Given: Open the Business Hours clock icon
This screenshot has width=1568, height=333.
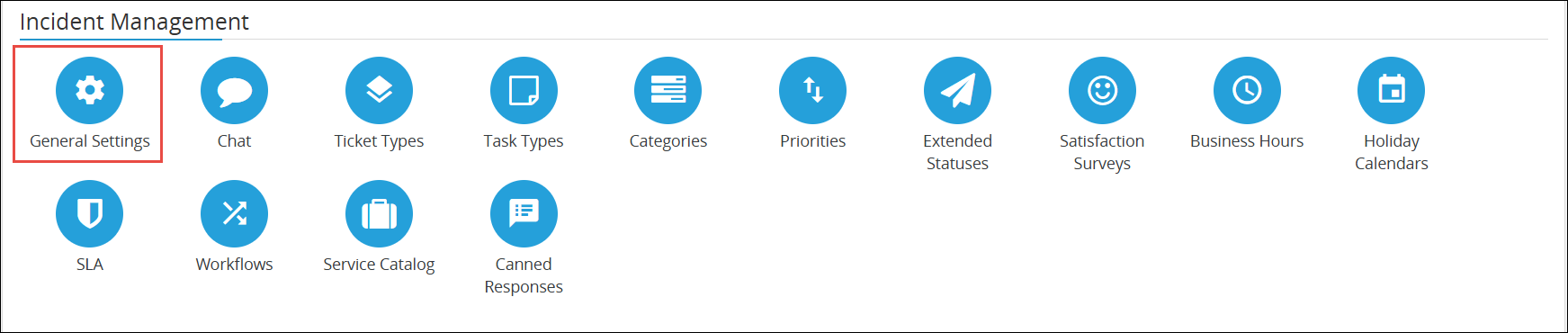Looking at the screenshot, I should [1247, 90].
